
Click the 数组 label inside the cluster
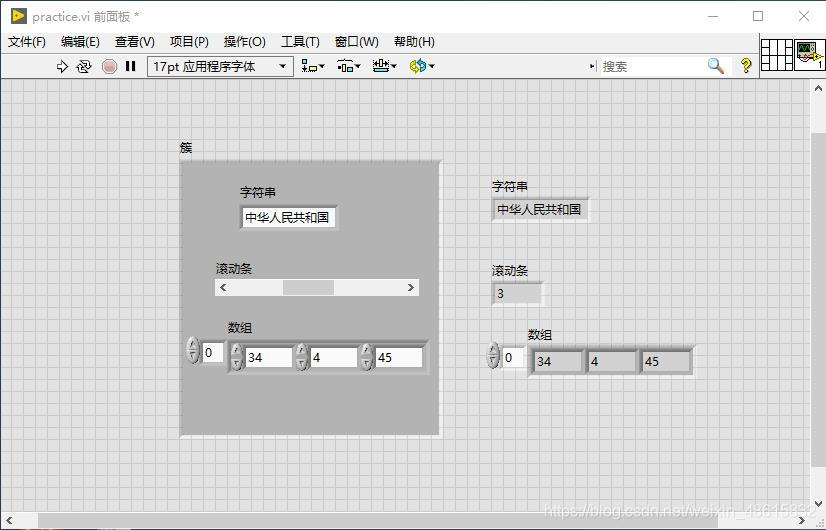240,328
